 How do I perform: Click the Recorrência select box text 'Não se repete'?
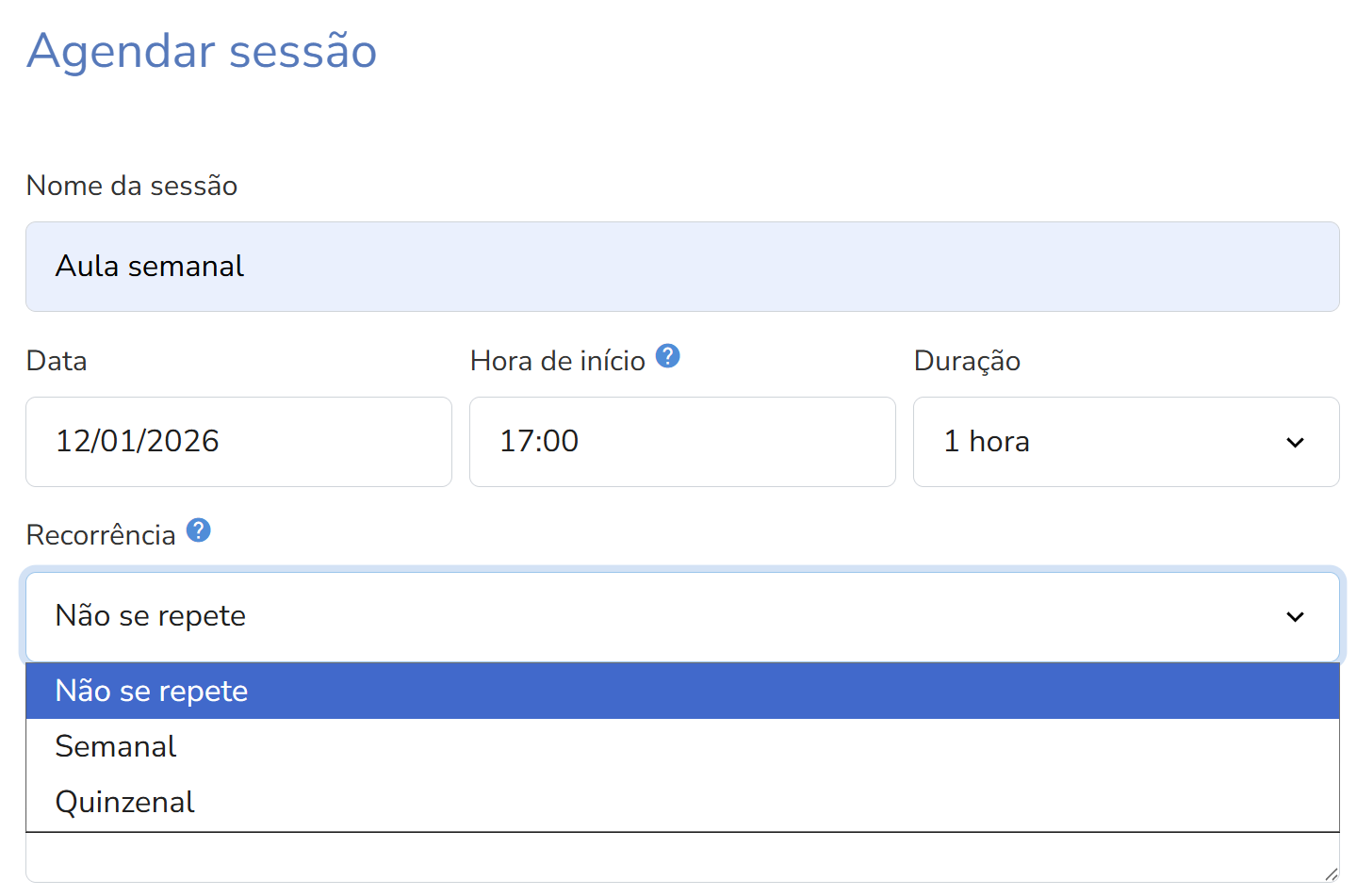tap(151, 616)
